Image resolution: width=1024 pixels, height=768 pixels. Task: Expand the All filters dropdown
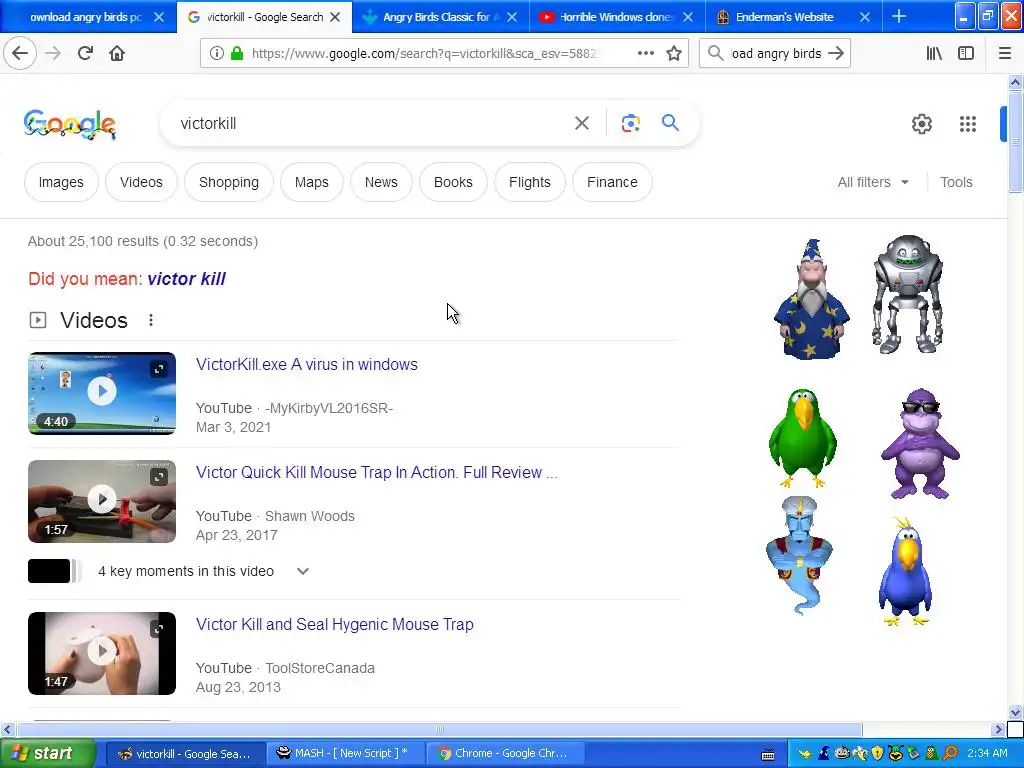[873, 182]
